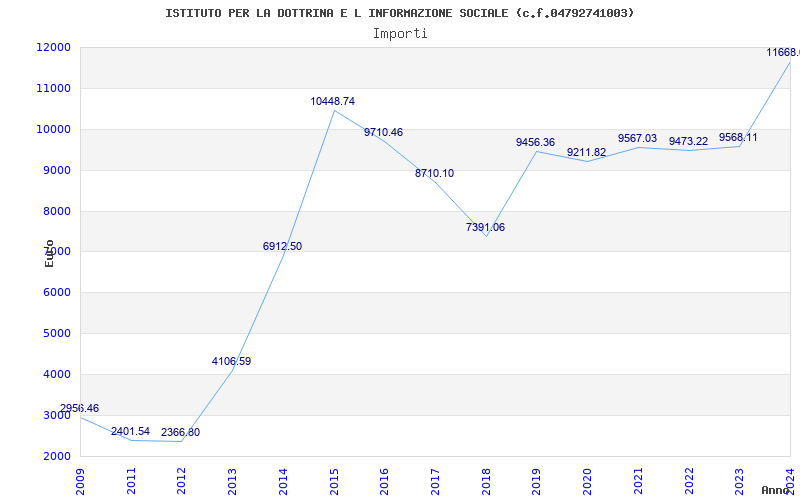Click x-axis year label 2018
Viewport: 800px width, 500px height.
[486, 481]
